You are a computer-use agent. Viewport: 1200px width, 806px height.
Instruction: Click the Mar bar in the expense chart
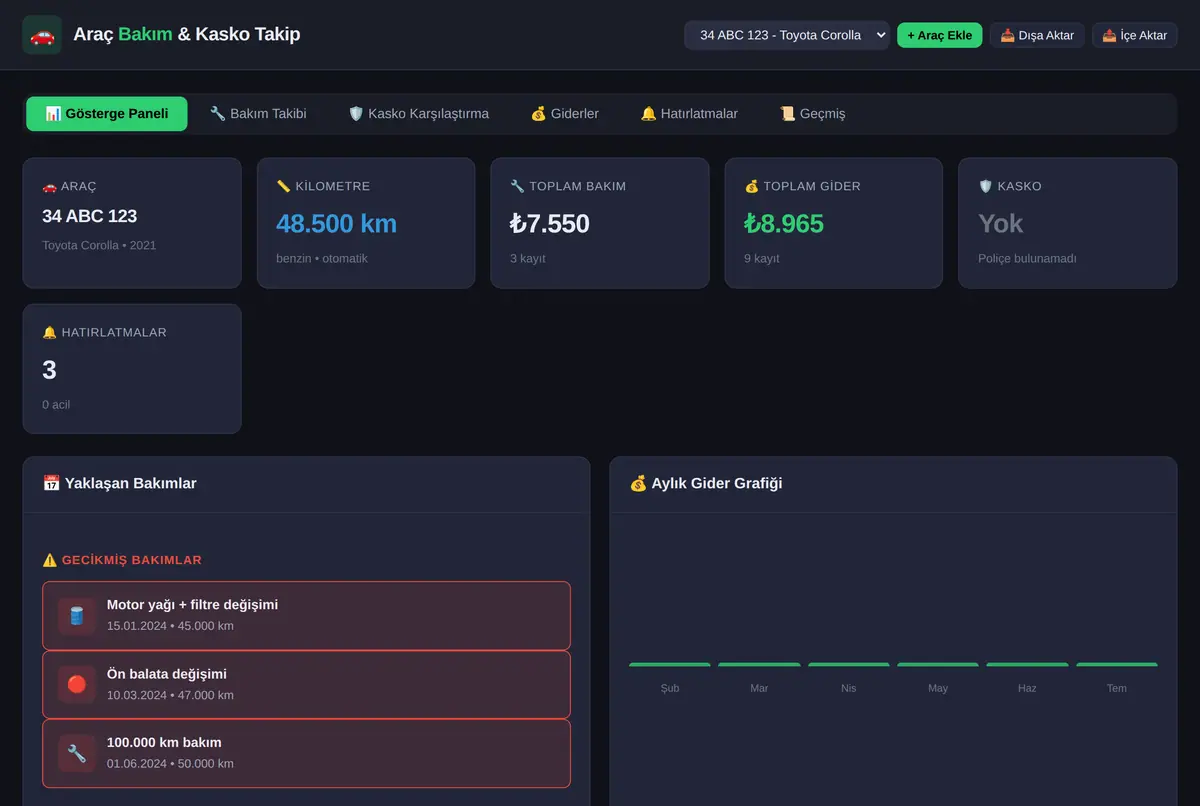click(759, 664)
